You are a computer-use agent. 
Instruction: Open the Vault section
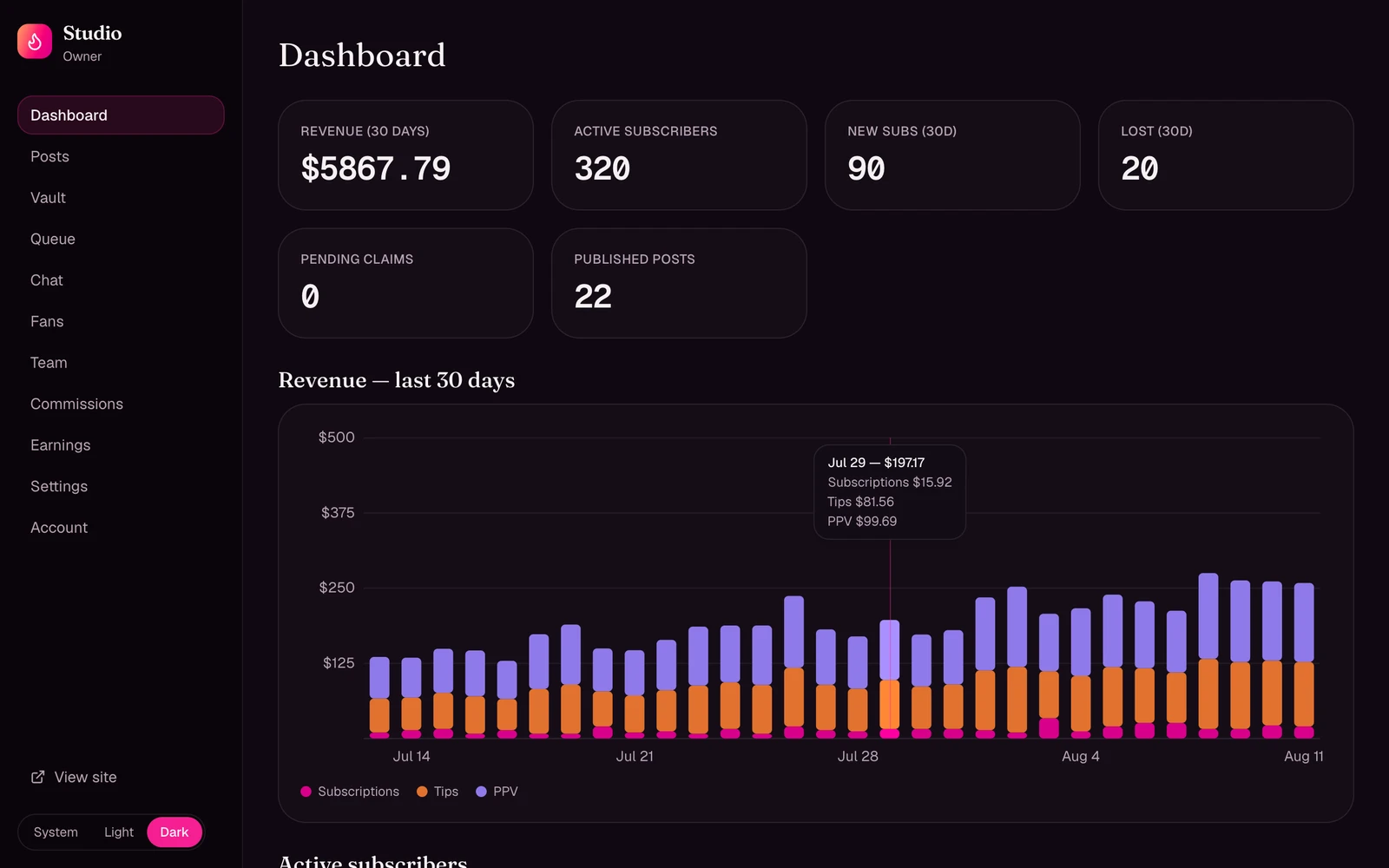click(x=121, y=198)
